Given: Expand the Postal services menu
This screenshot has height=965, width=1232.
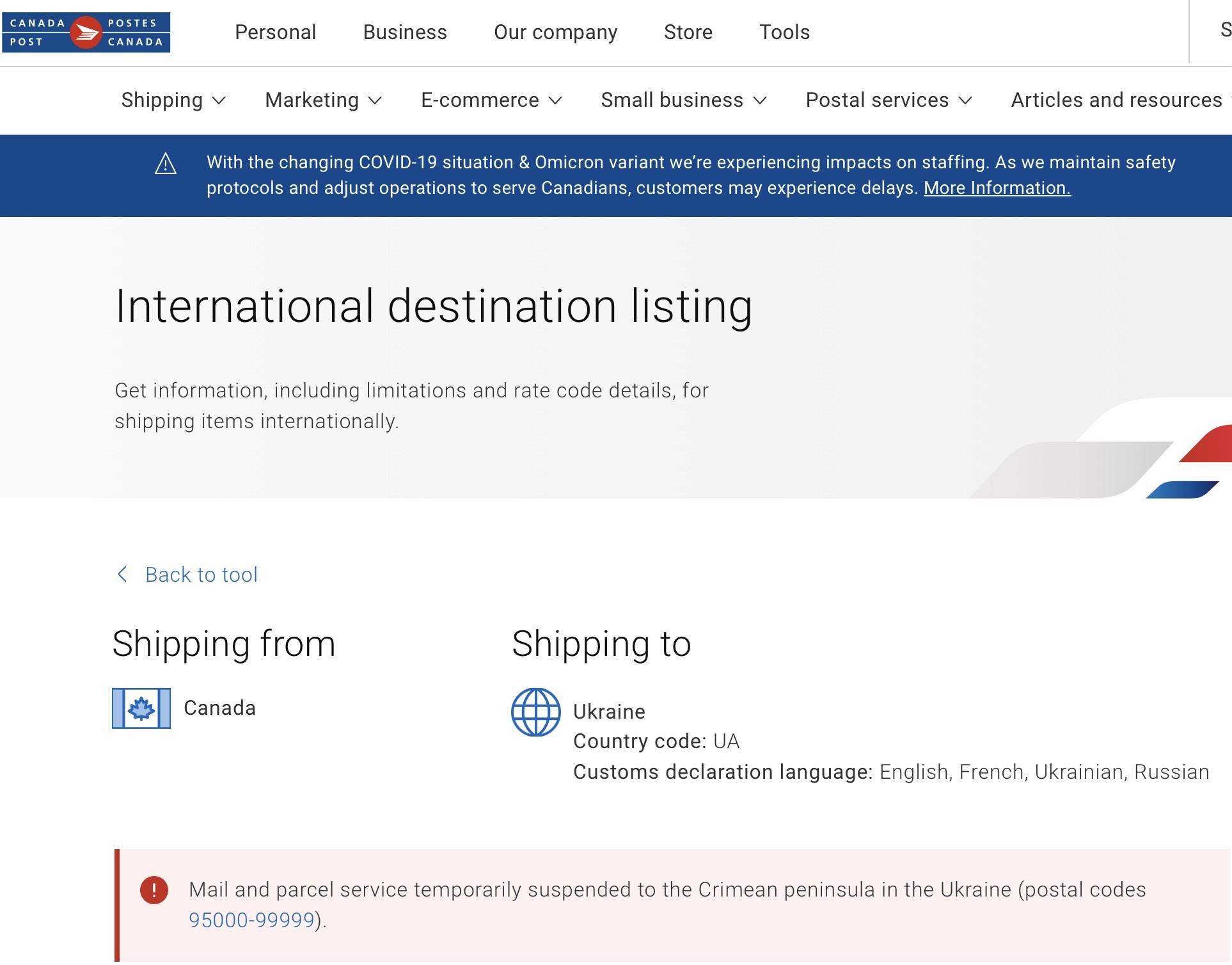Looking at the screenshot, I should coord(888,100).
